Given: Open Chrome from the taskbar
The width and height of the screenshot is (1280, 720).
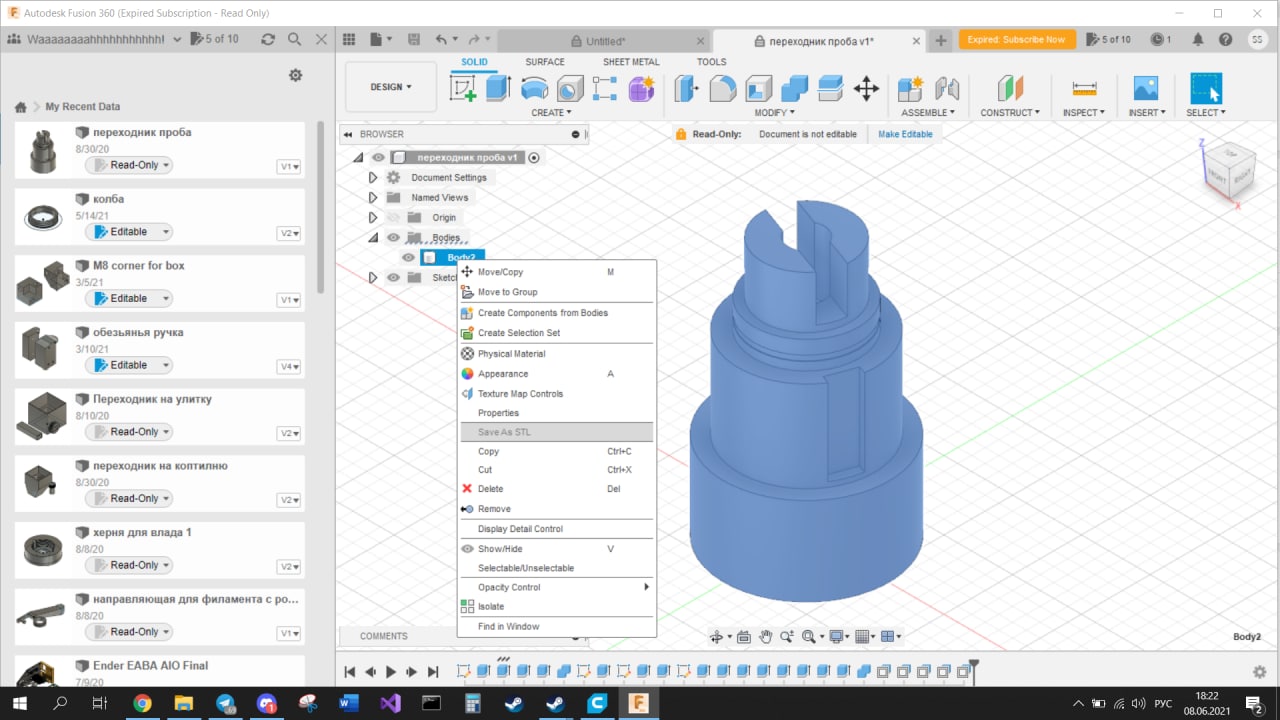Looking at the screenshot, I should tap(142, 703).
